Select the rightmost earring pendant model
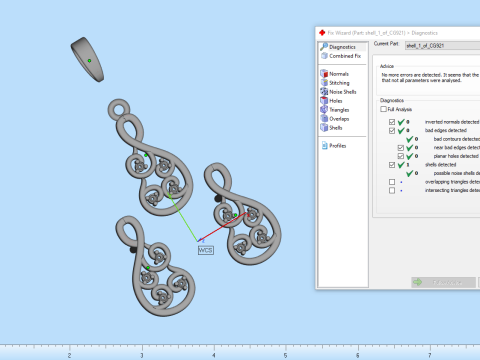 (243, 214)
